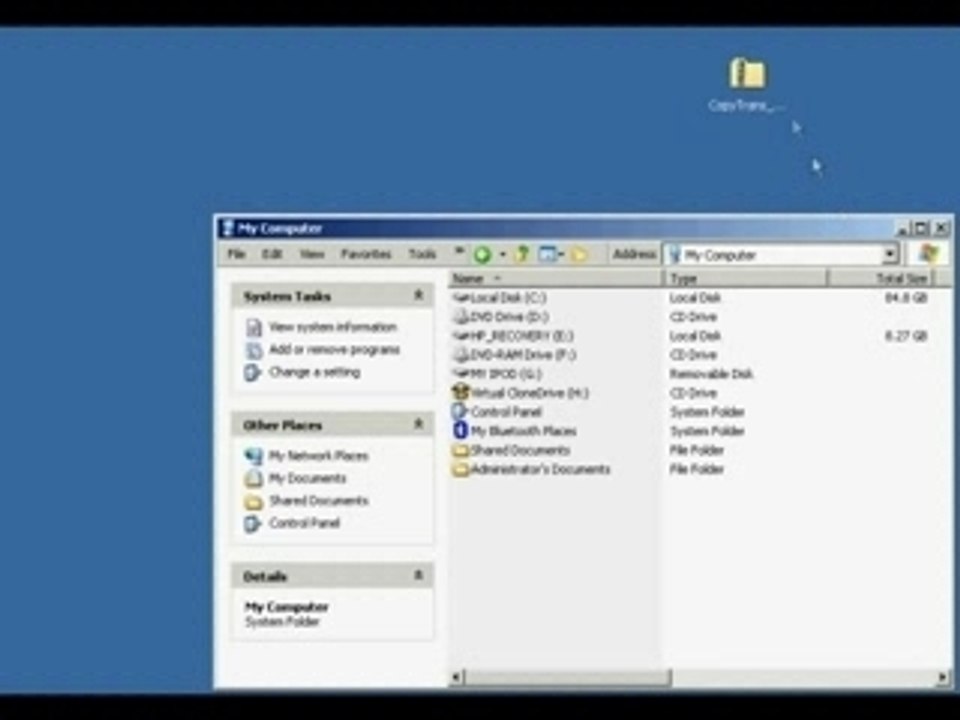Screen dimensions: 960x720
Task: Select the Shared Documents list folder icon
Action: coord(460,451)
